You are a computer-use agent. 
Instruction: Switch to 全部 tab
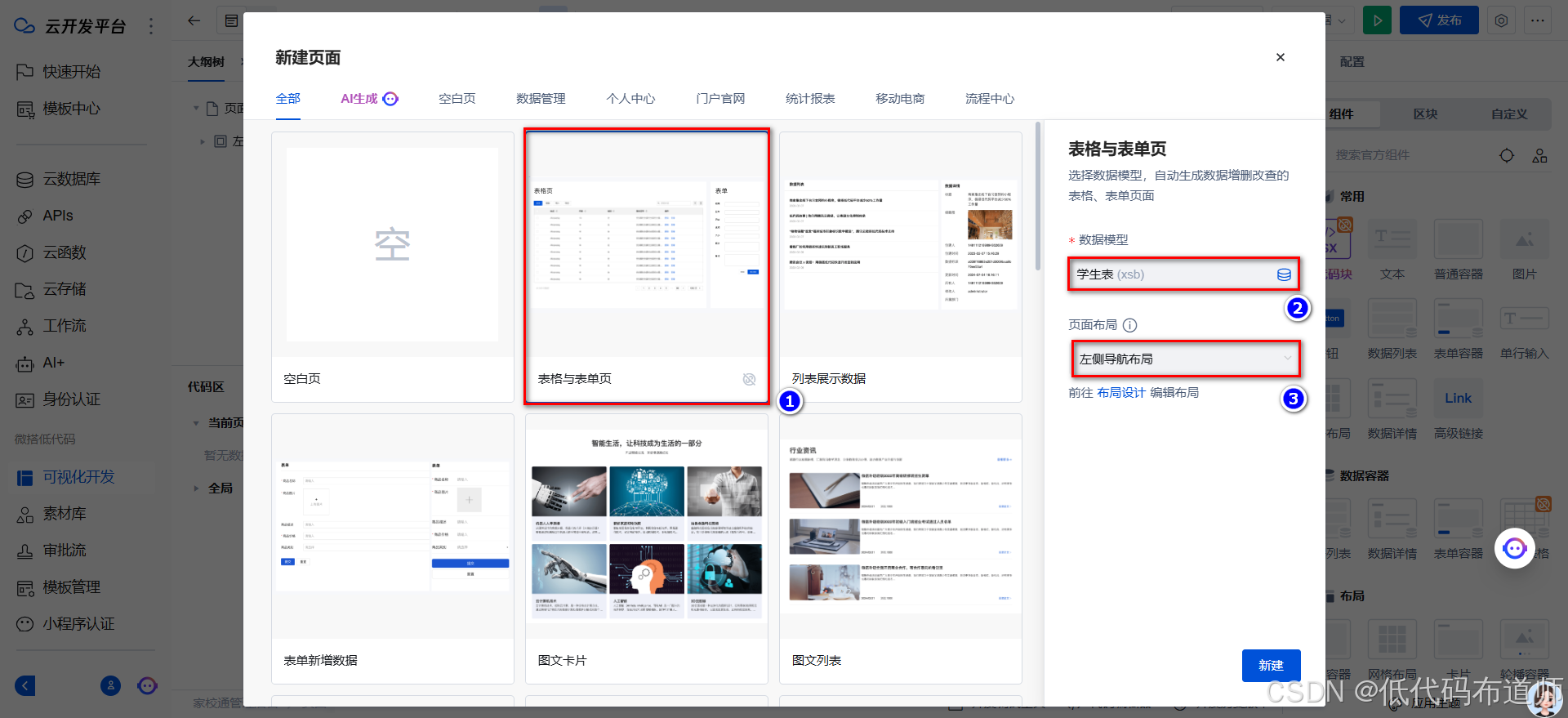tap(288, 99)
